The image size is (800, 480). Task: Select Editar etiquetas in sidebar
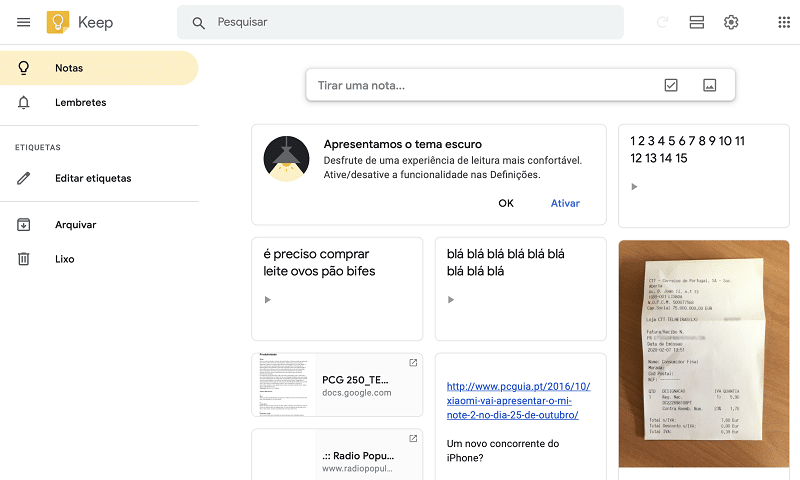tap(93, 179)
